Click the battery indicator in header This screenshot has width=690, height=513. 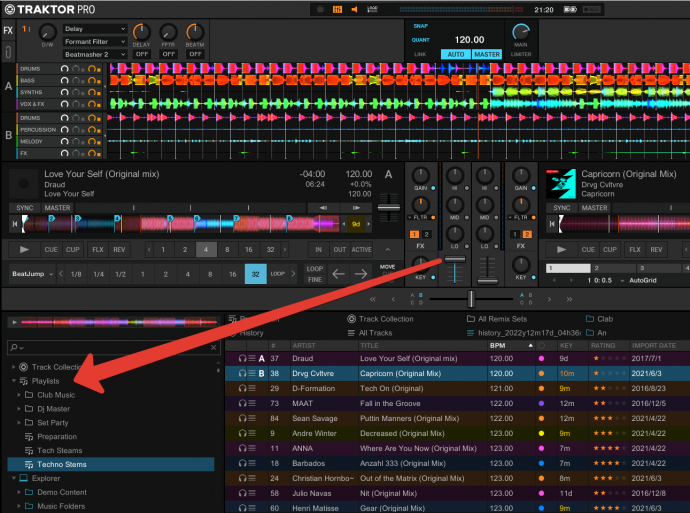click(571, 9)
